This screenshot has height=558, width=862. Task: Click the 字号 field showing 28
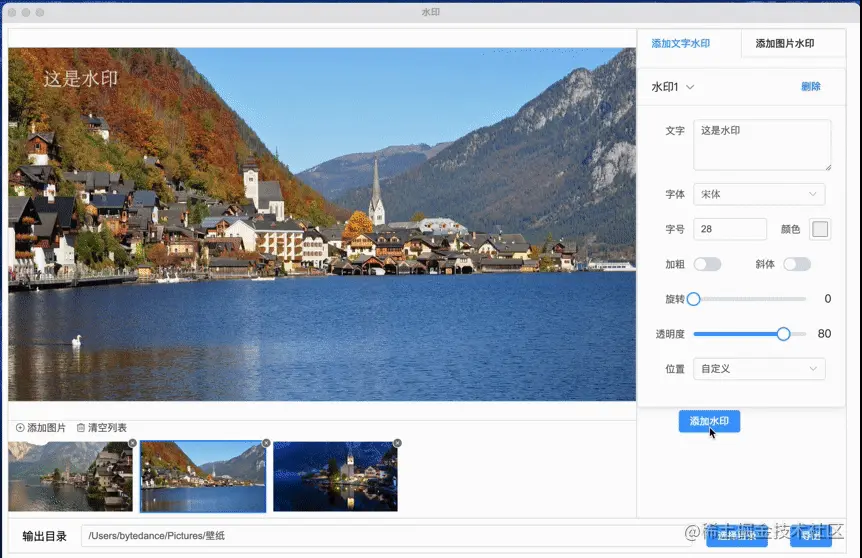pyautogui.click(x=730, y=229)
